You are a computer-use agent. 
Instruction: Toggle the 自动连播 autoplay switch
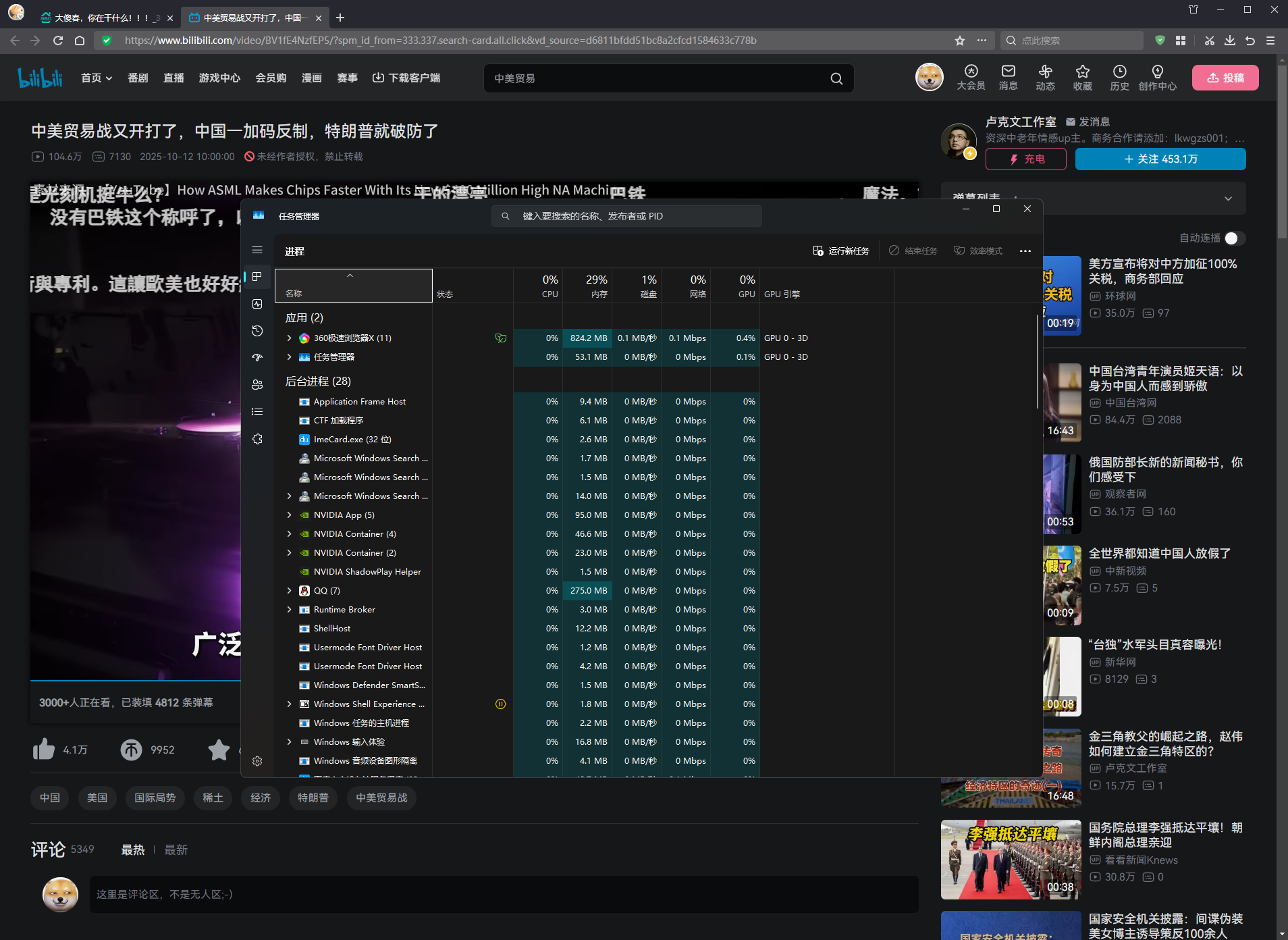click(1234, 238)
